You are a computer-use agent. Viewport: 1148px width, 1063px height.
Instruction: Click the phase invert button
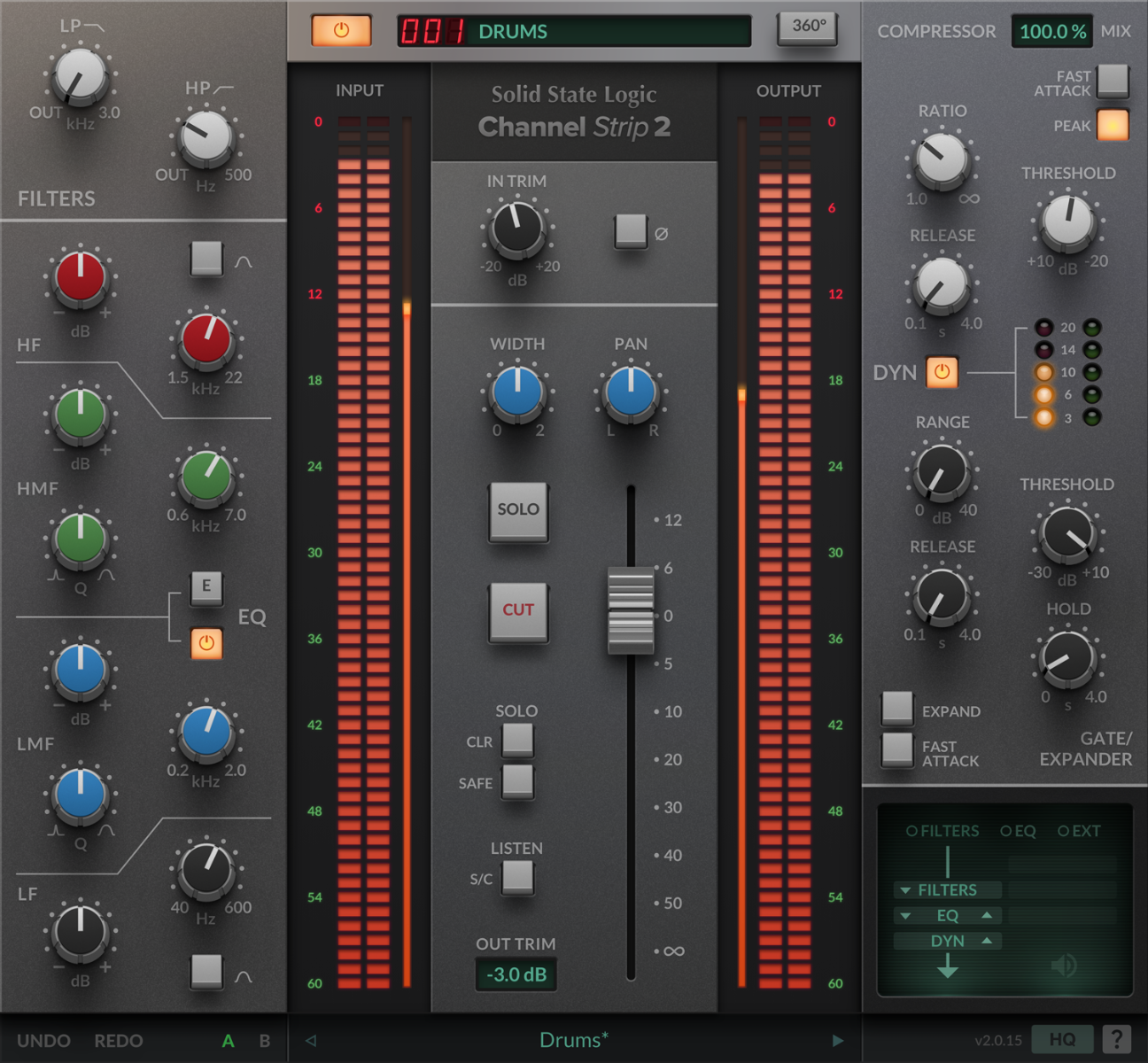point(632,233)
